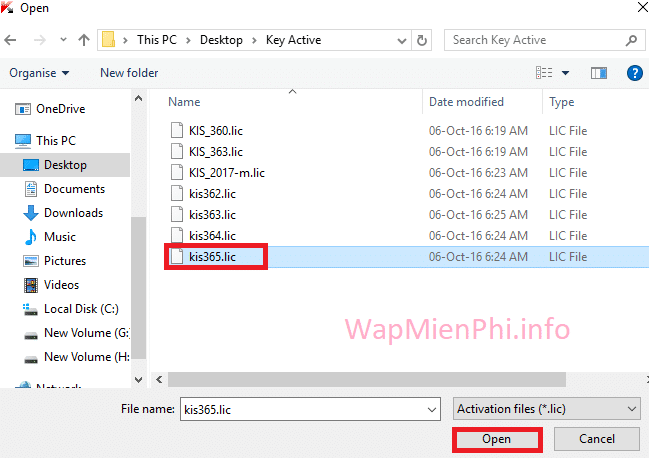
Task: Open more view options dropdown
Action: tap(565, 73)
